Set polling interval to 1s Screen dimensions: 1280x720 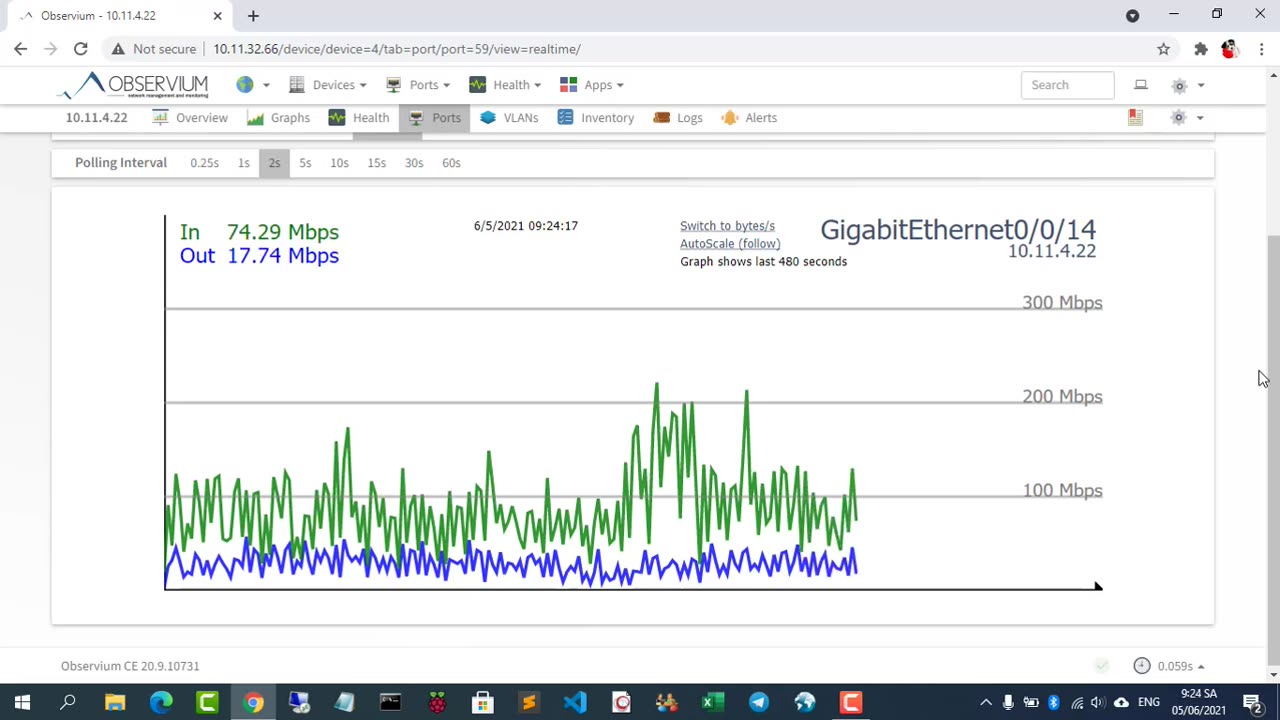(x=243, y=163)
